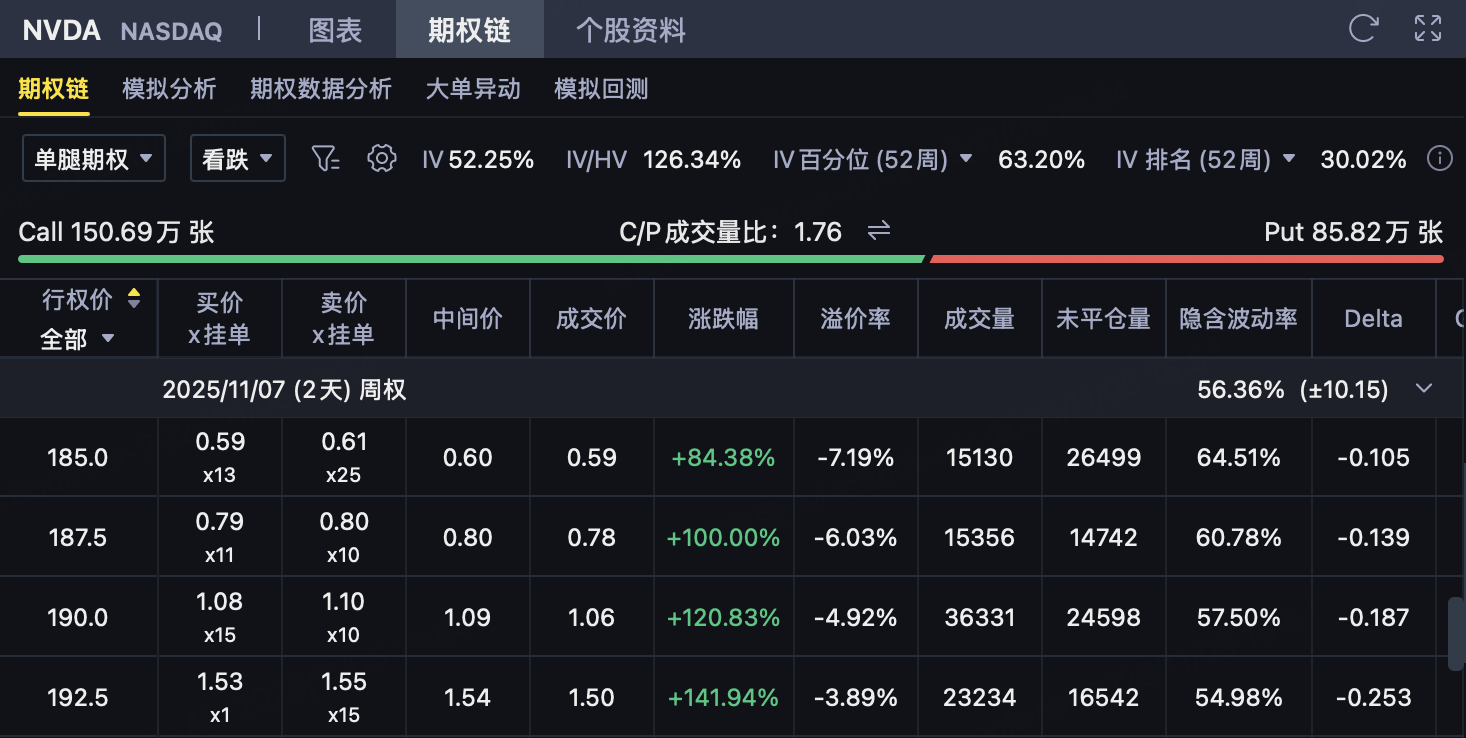Click the info icon beside IV rank
This screenshot has width=1466, height=738.
pos(1439,158)
